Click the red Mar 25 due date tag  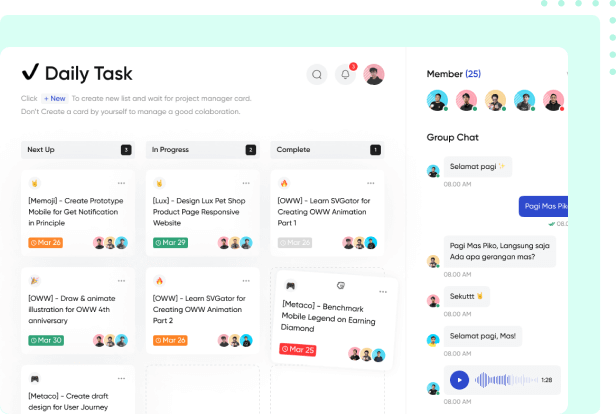[x=298, y=349]
